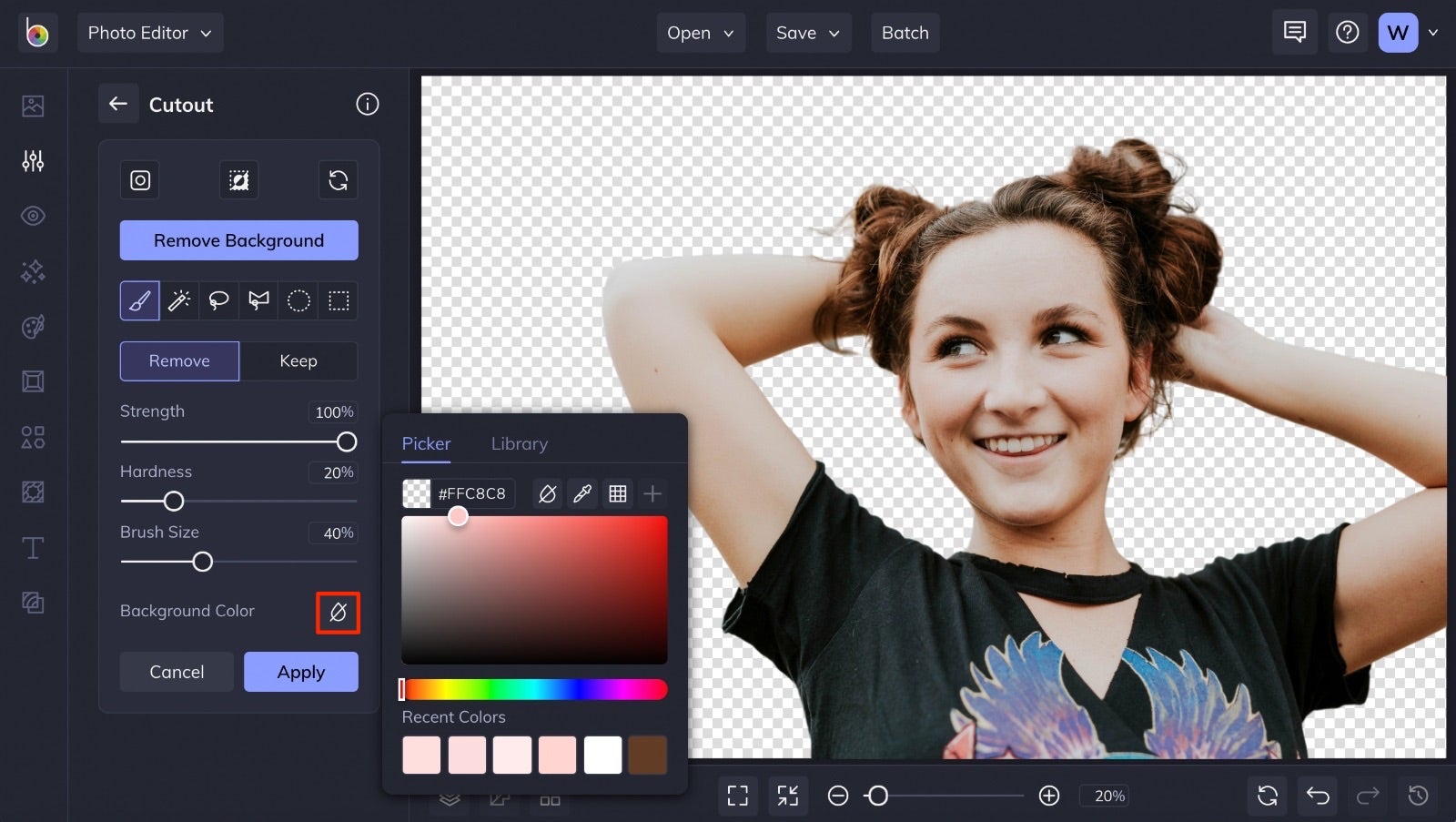The image size is (1456, 822).
Task: Switch to the Library tab in color picker
Action: pyautogui.click(x=519, y=443)
